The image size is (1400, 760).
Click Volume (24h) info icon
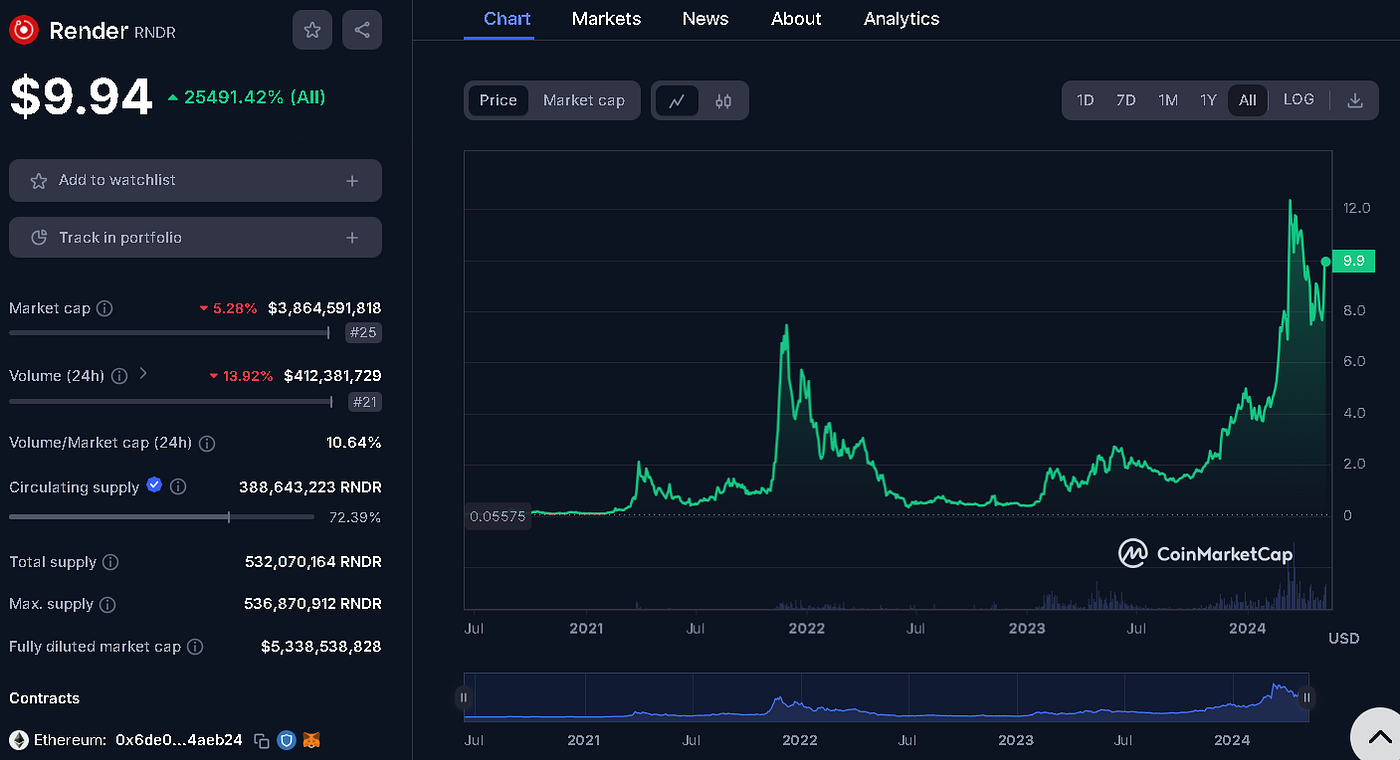coord(119,376)
